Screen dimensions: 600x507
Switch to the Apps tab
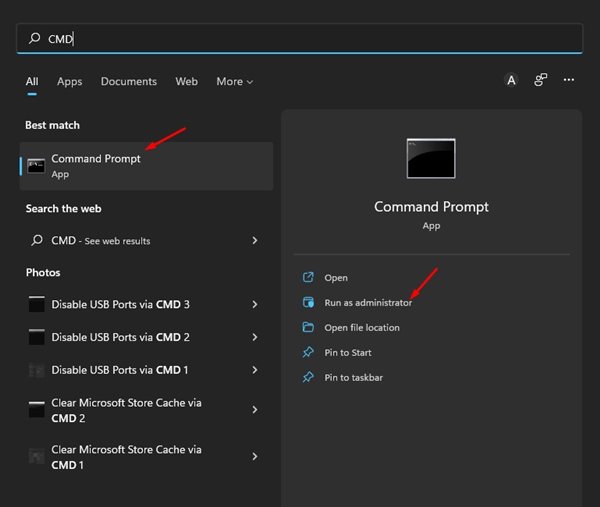(x=69, y=82)
